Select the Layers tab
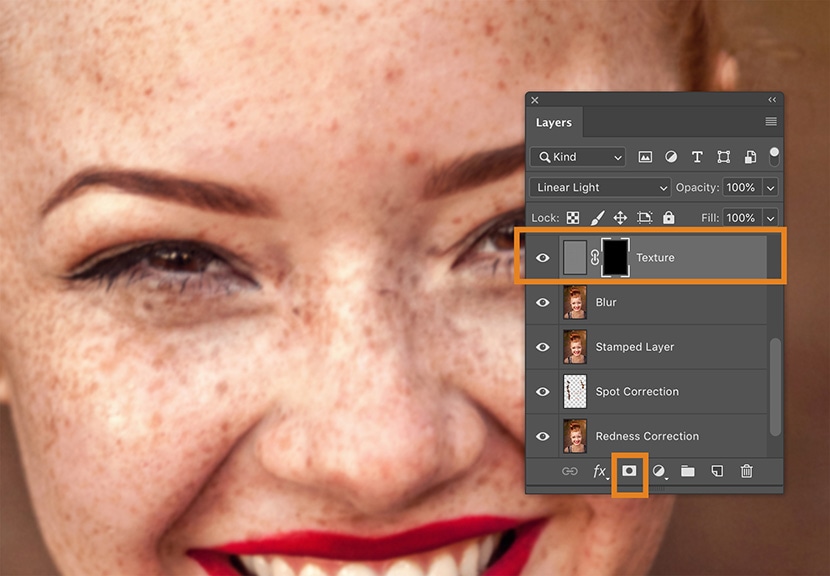Screen dimensions: 830x576 pos(554,123)
